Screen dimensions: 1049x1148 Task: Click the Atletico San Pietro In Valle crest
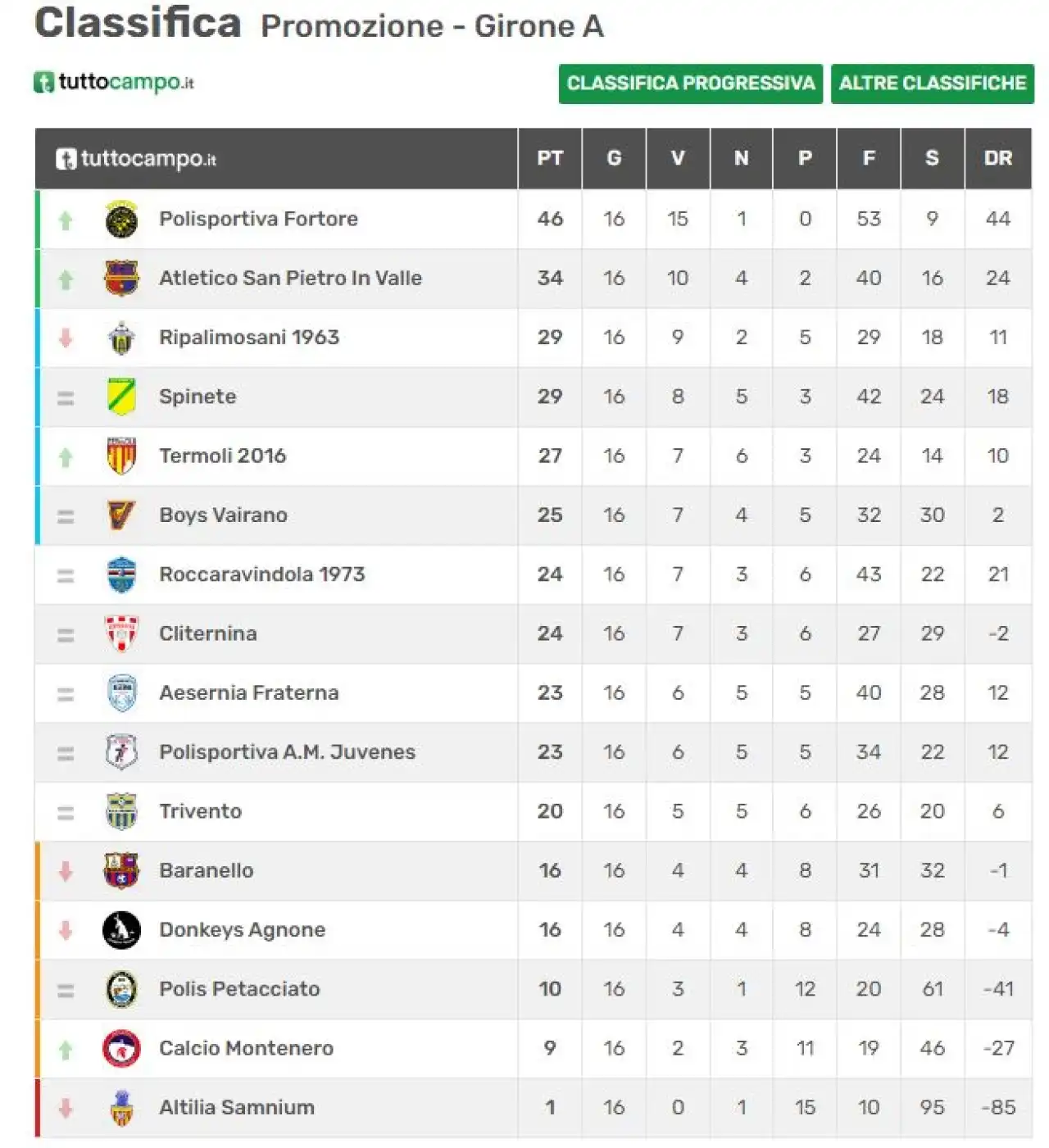click(x=121, y=279)
